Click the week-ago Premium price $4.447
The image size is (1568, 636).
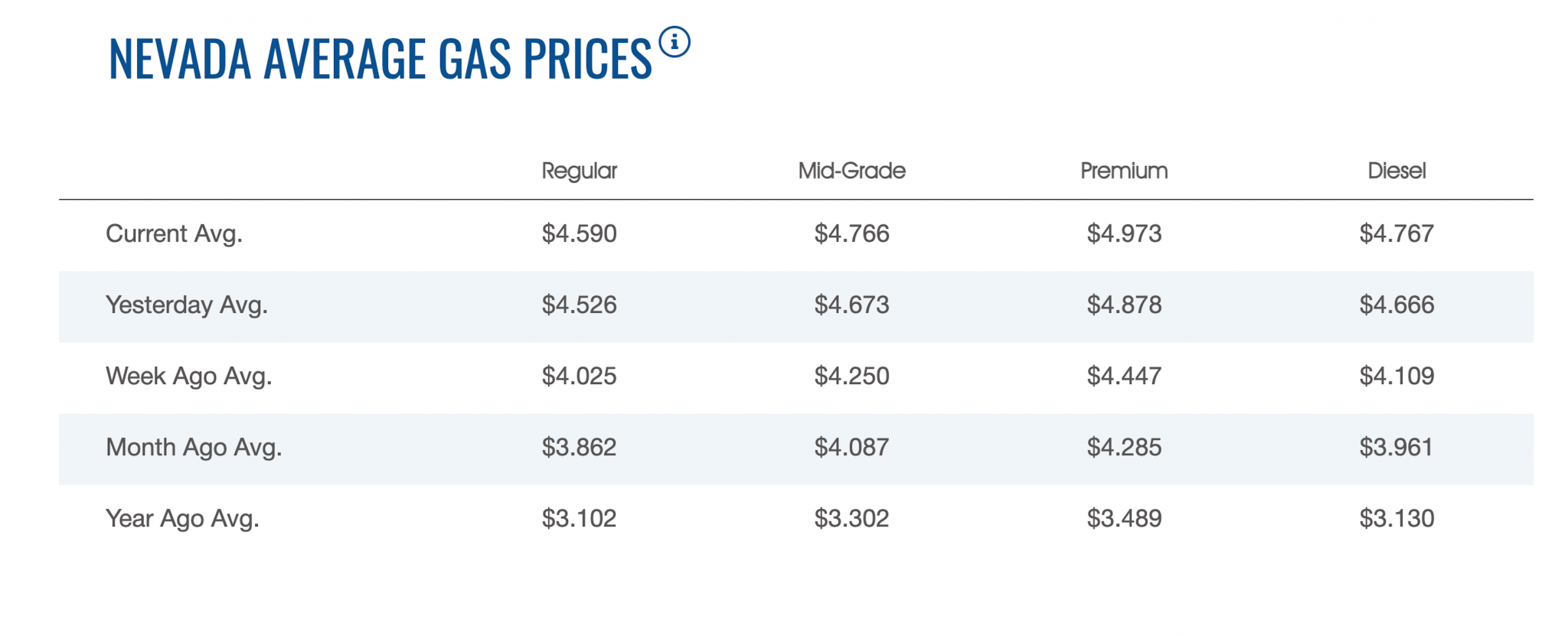click(x=1124, y=376)
